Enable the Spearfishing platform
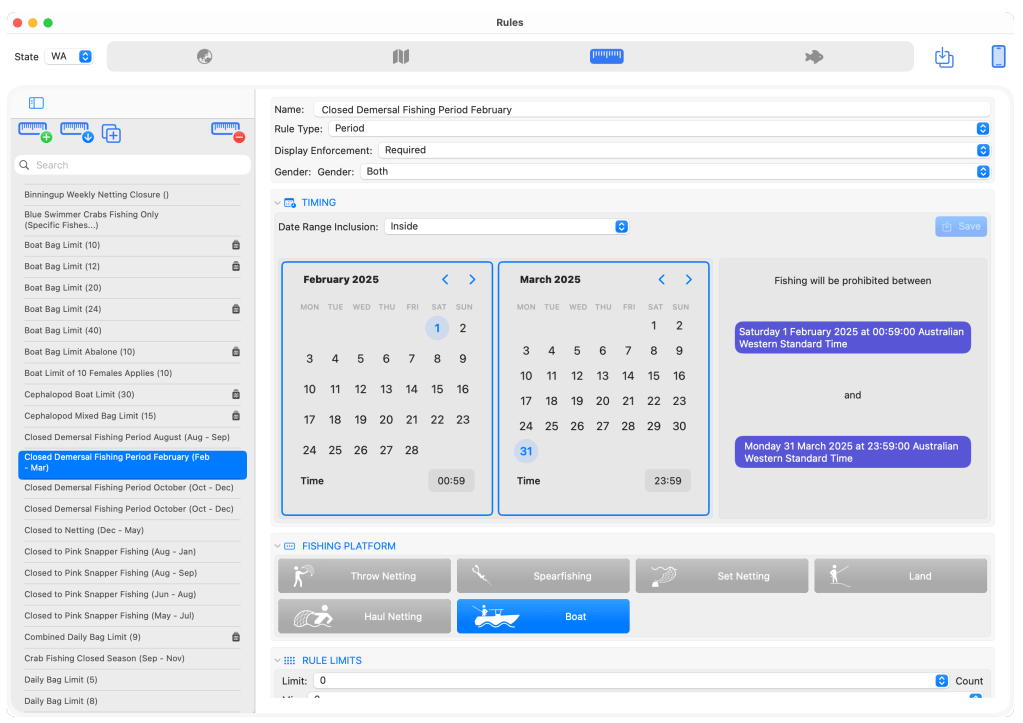The width and height of the screenshot is (1023, 723). click(543, 576)
